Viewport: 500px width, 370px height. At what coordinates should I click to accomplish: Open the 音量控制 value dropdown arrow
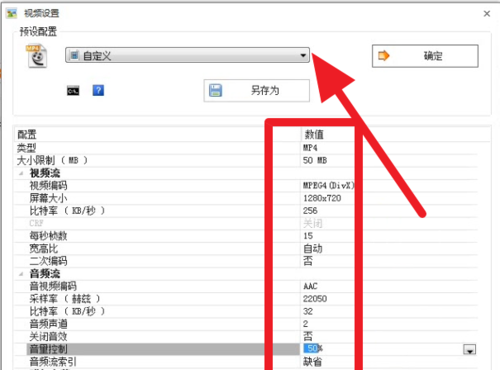point(469,349)
